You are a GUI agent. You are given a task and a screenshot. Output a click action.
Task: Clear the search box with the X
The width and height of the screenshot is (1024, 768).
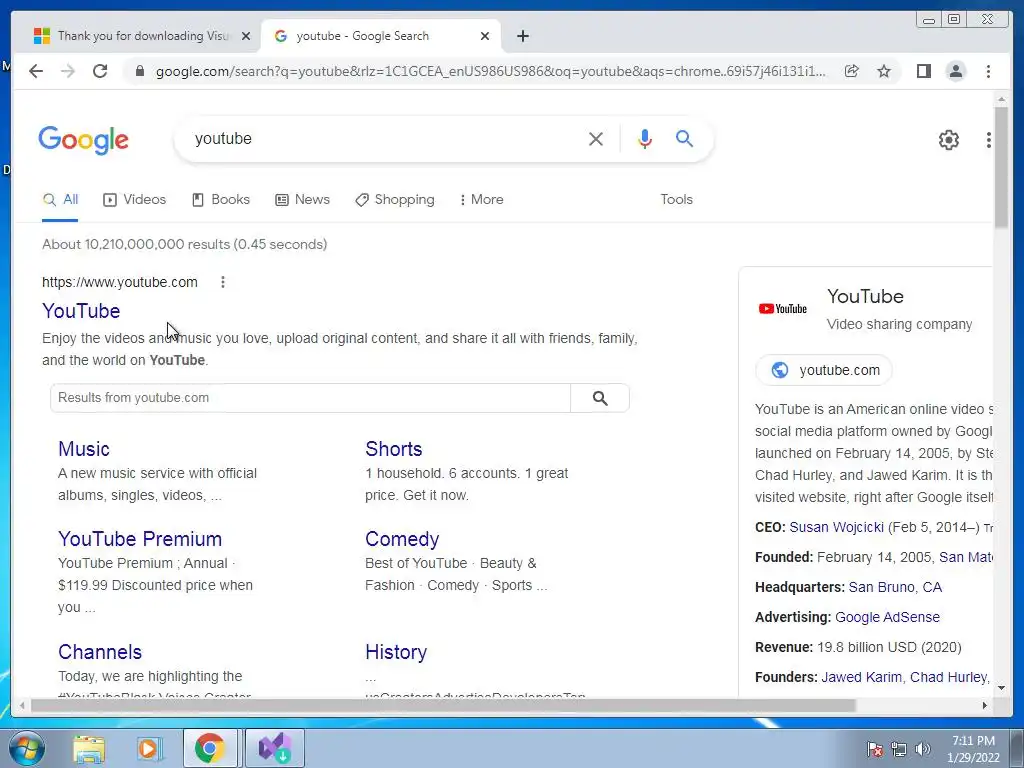596,138
